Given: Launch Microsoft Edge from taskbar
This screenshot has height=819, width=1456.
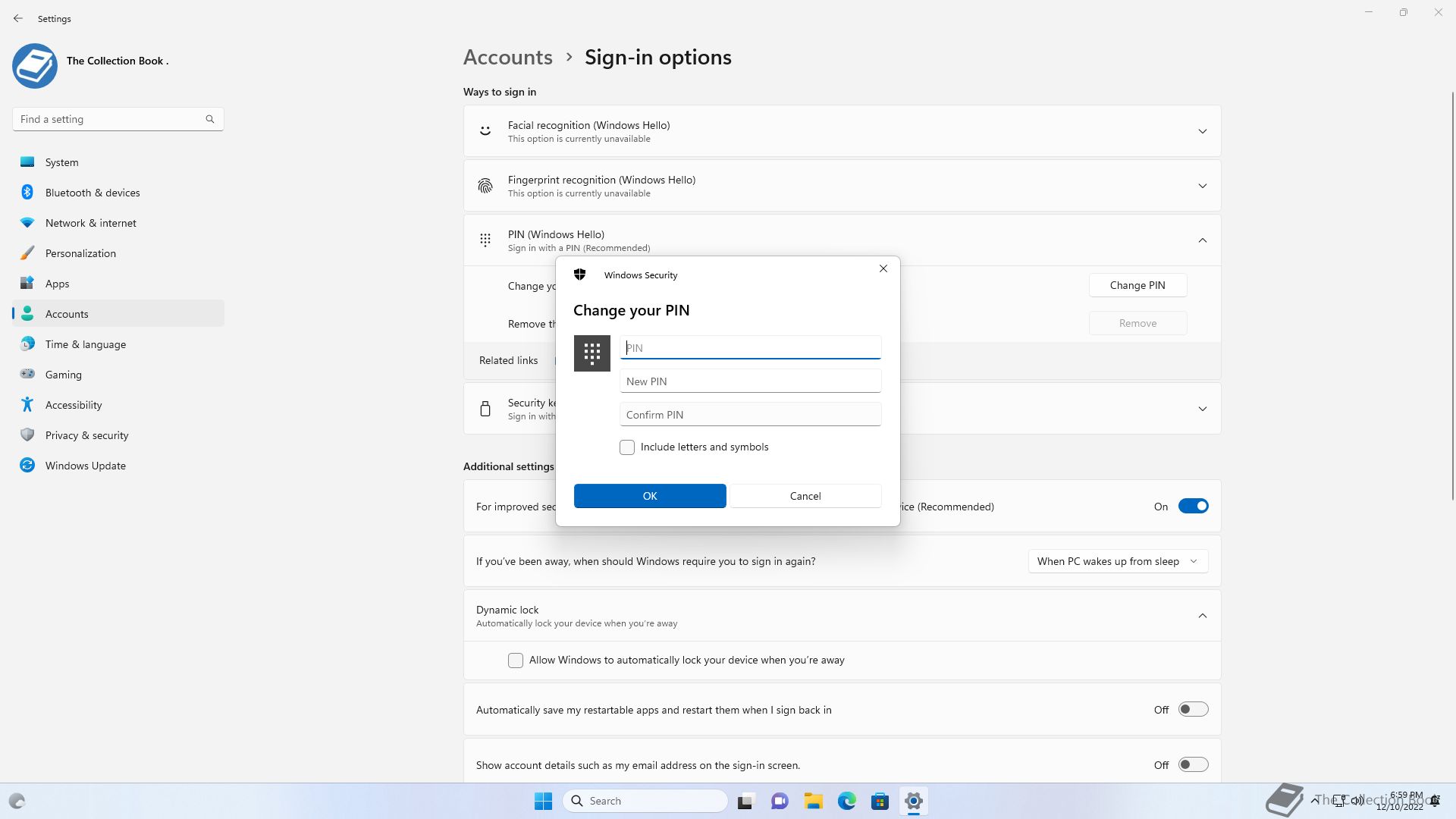Looking at the screenshot, I should (x=847, y=801).
